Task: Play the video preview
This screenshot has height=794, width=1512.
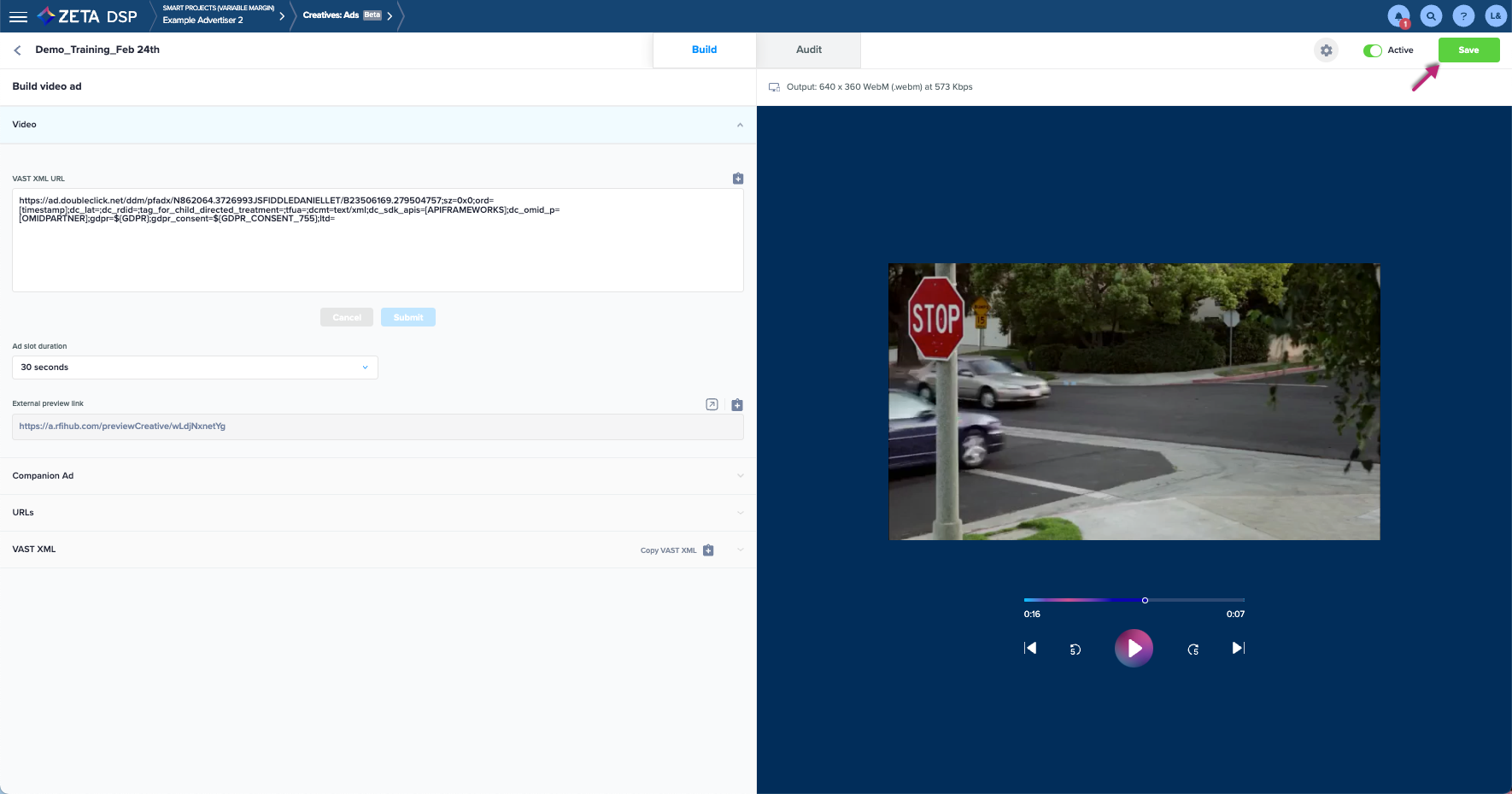Action: click(1134, 648)
